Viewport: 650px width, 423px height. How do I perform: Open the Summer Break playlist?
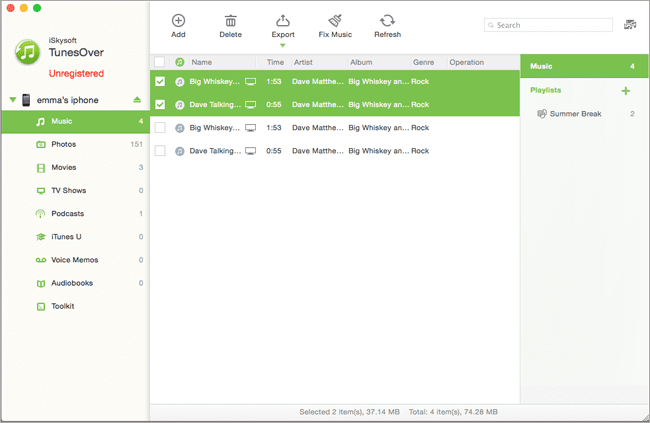tap(584, 114)
